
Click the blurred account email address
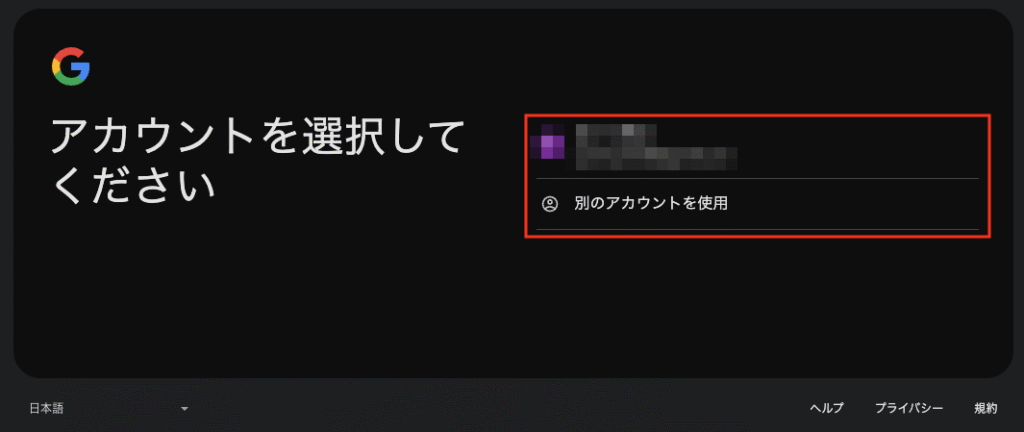(x=656, y=158)
